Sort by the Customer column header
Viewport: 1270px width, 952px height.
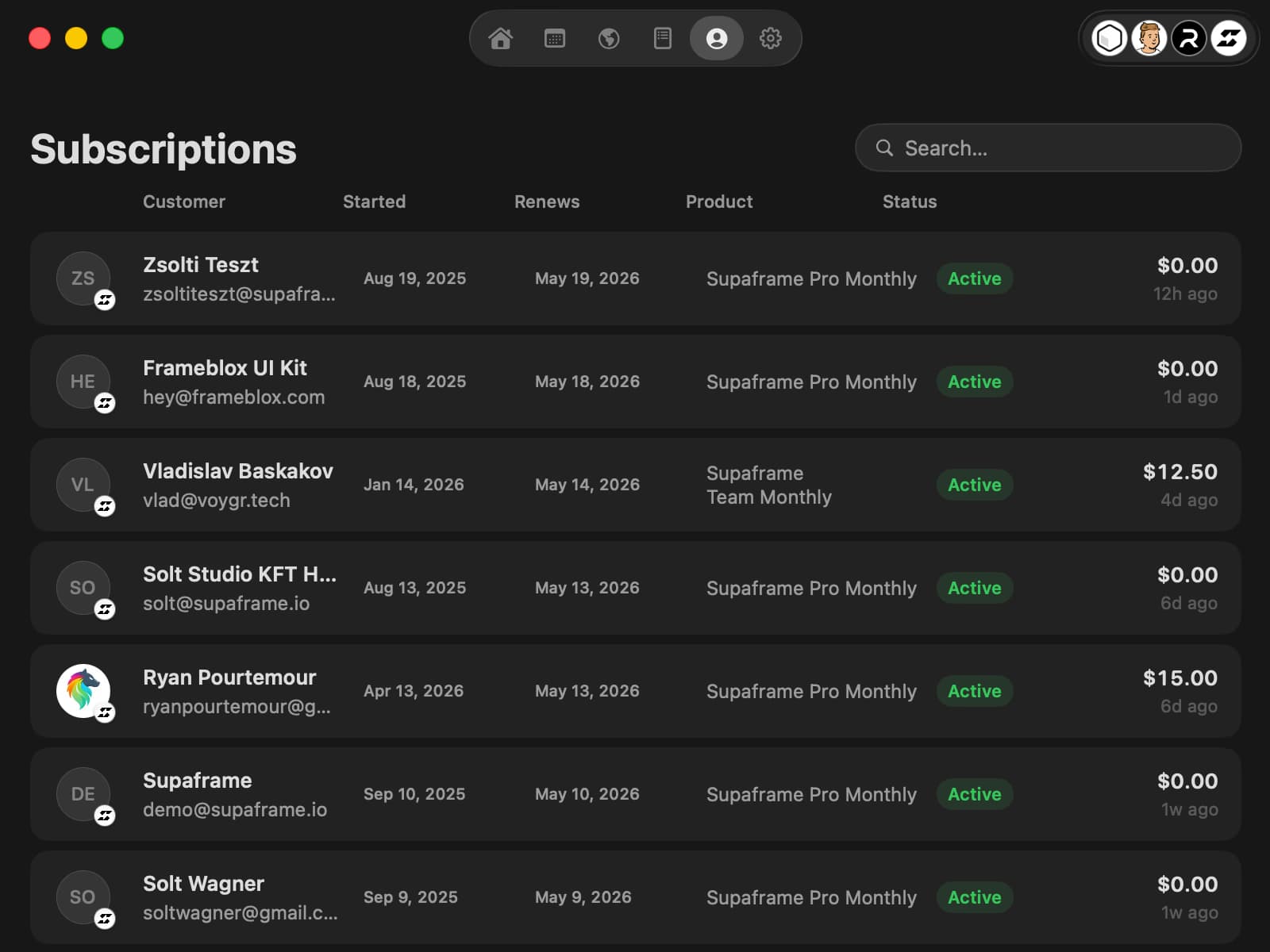point(184,202)
